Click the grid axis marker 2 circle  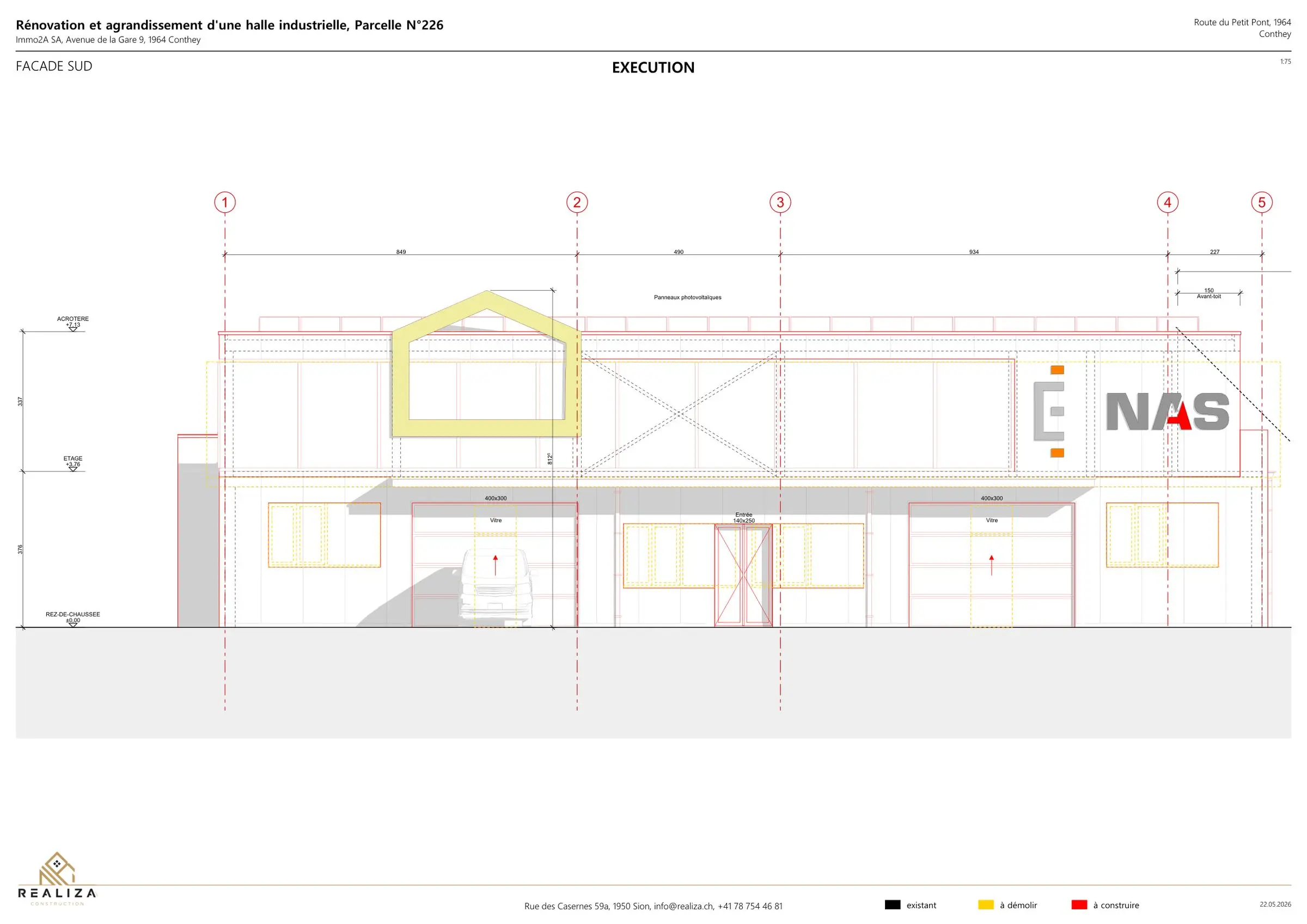click(x=577, y=202)
